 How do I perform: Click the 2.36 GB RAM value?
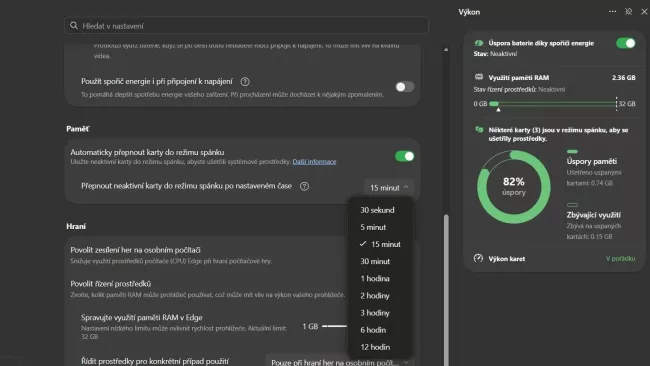coord(623,78)
